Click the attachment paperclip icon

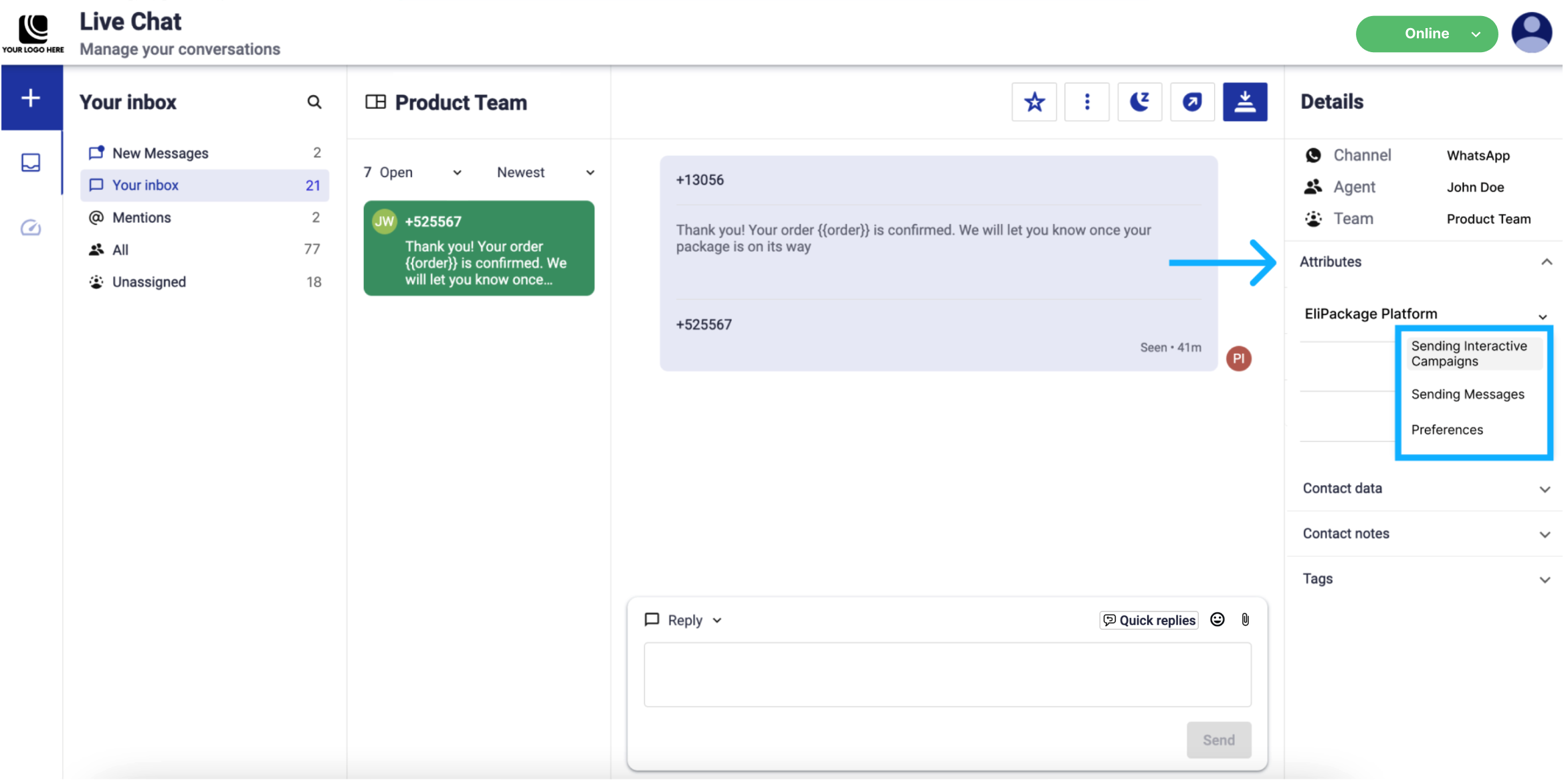1245,619
